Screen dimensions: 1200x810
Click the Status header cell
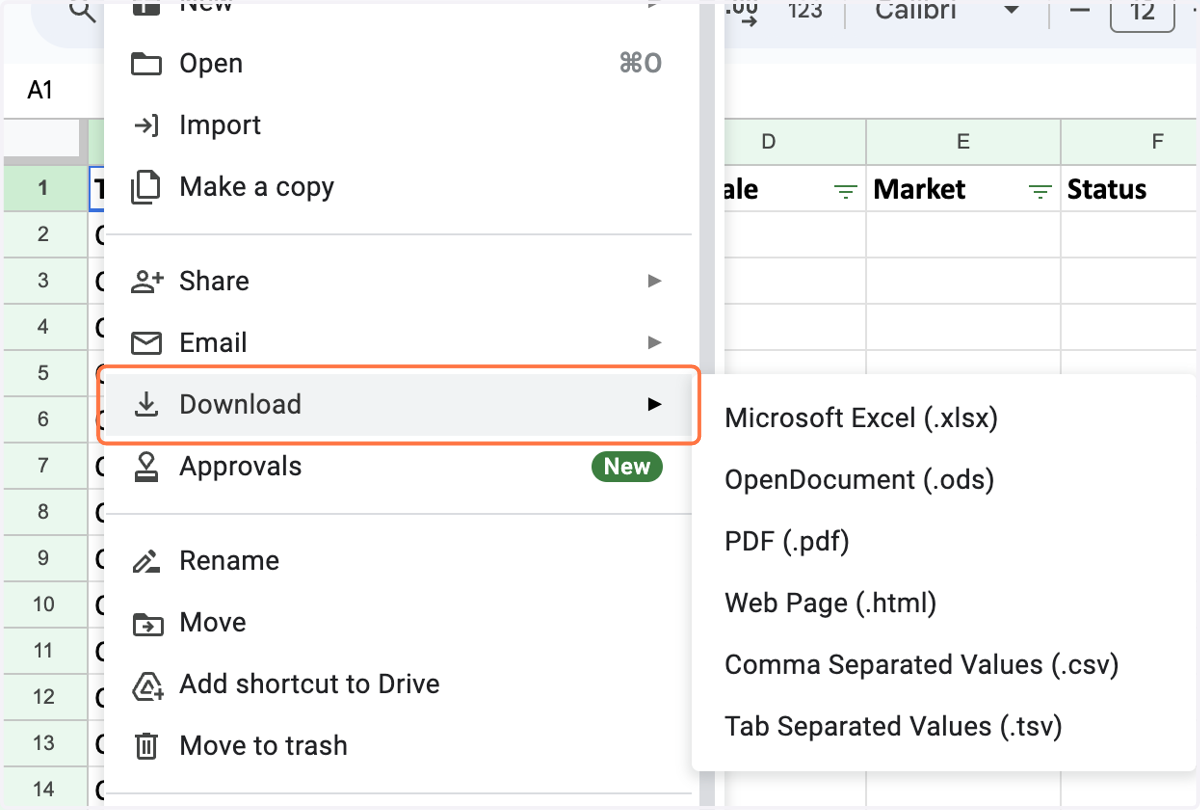tap(1130, 189)
